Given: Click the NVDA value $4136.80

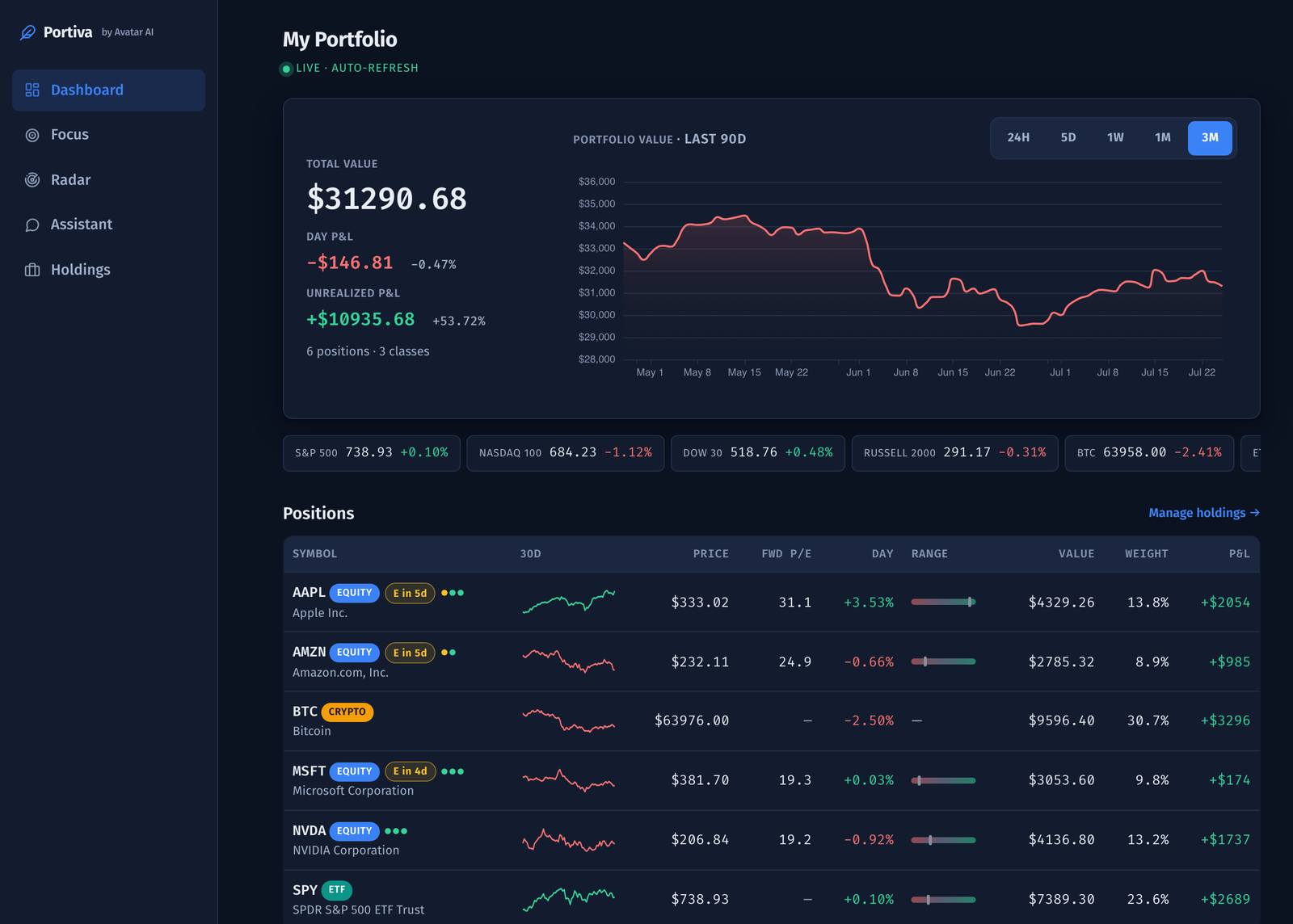Looking at the screenshot, I should (1061, 840).
